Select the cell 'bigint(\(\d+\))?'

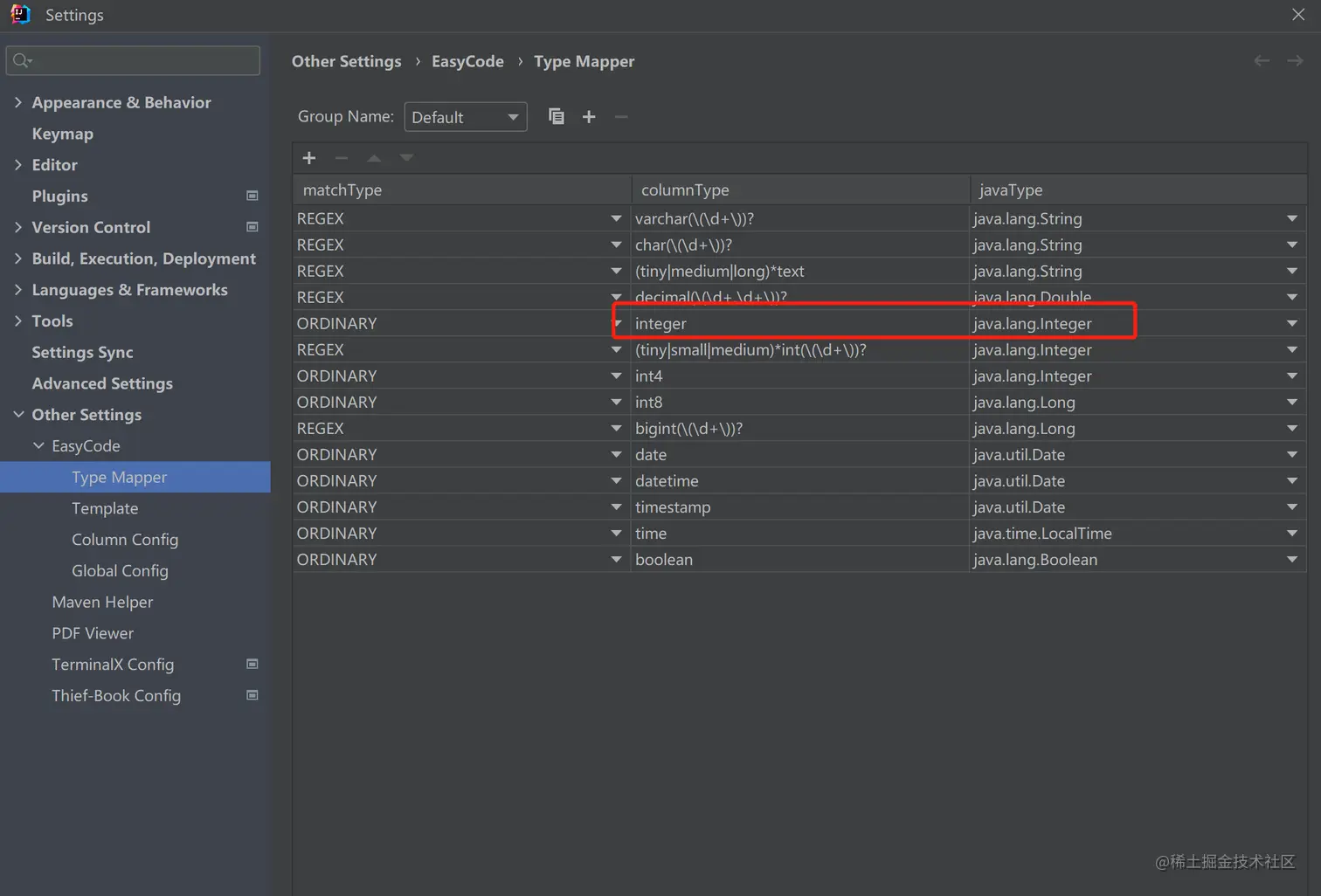pyautogui.click(x=799, y=428)
